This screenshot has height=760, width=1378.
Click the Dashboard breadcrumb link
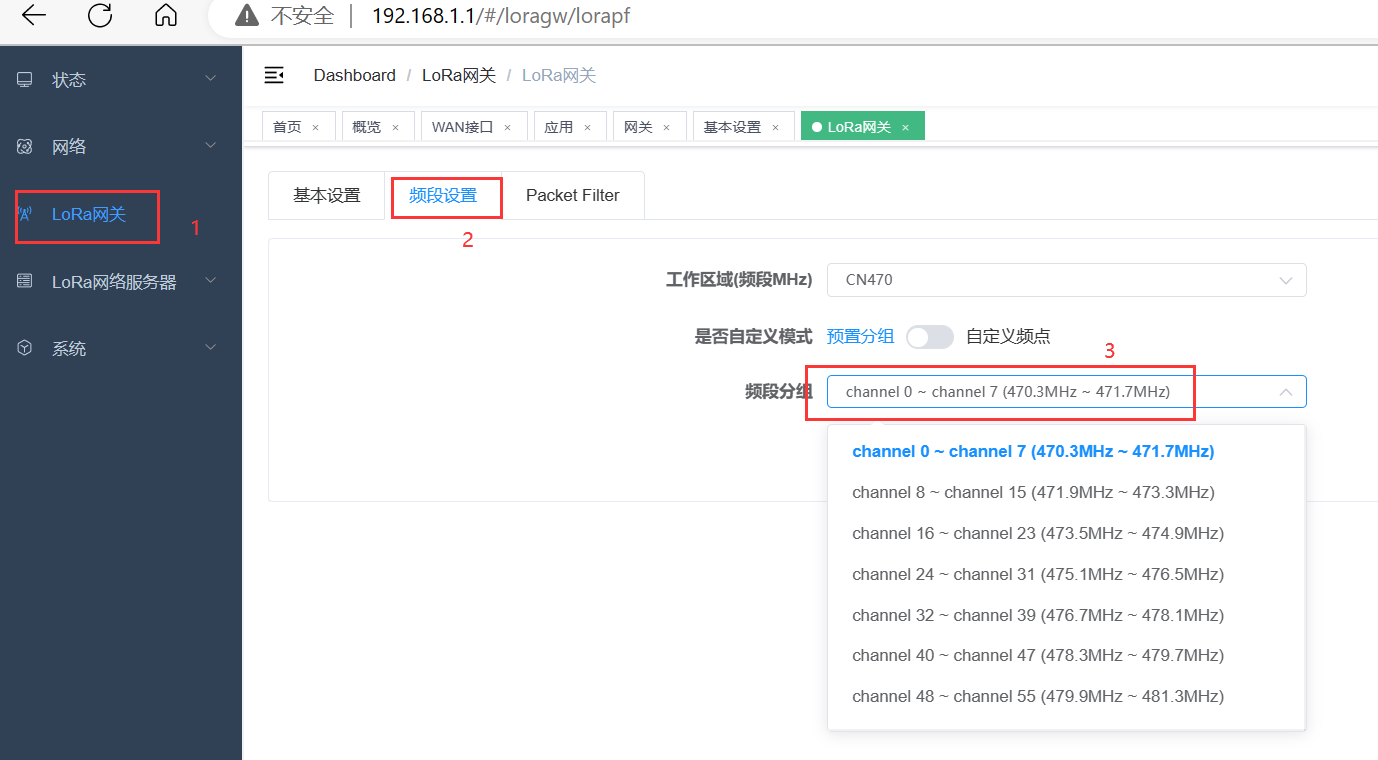click(355, 75)
